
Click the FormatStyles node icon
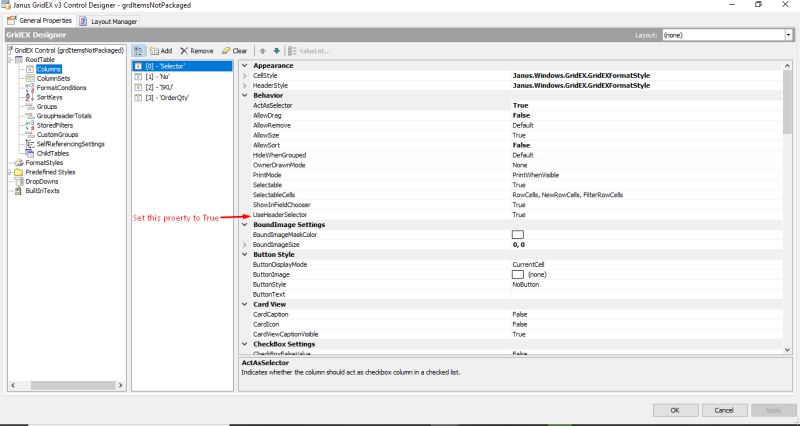tap(19, 163)
